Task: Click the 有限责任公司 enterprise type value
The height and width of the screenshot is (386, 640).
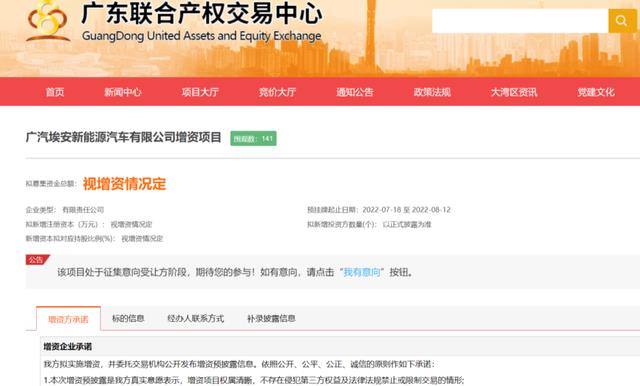Action: click(x=83, y=210)
